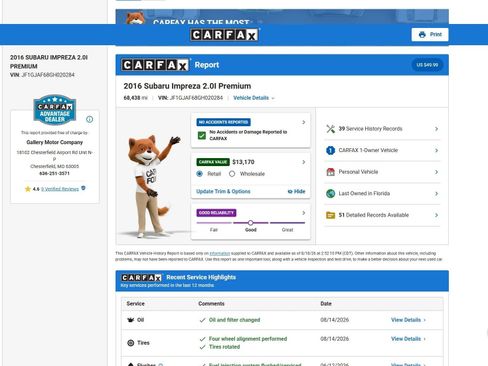Click the Tires service icon
Viewport: 488px width, 366px height.
click(131, 343)
